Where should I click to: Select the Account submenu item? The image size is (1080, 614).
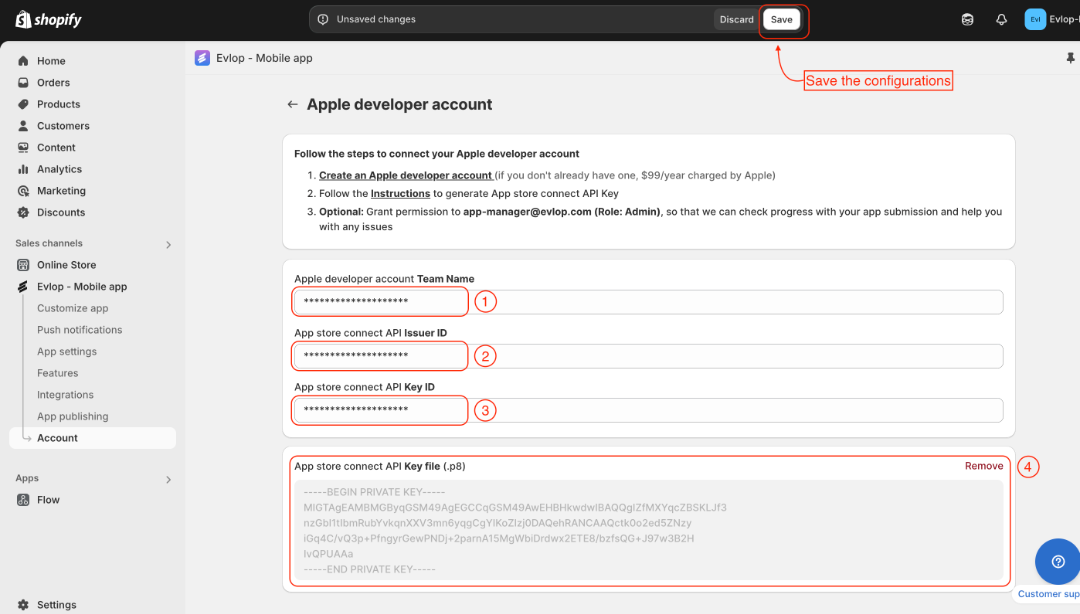92,438
